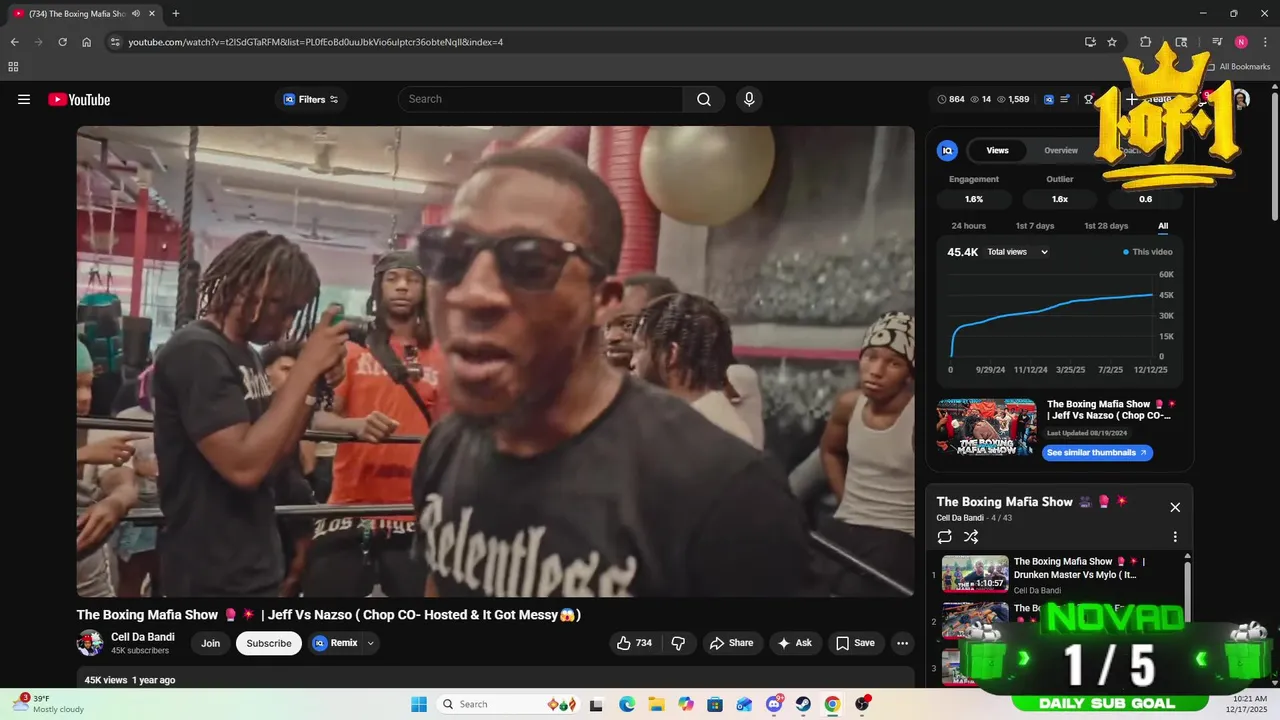Viewport: 1280px width, 720px height.
Task: Click the magnifier search button
Action: click(704, 99)
